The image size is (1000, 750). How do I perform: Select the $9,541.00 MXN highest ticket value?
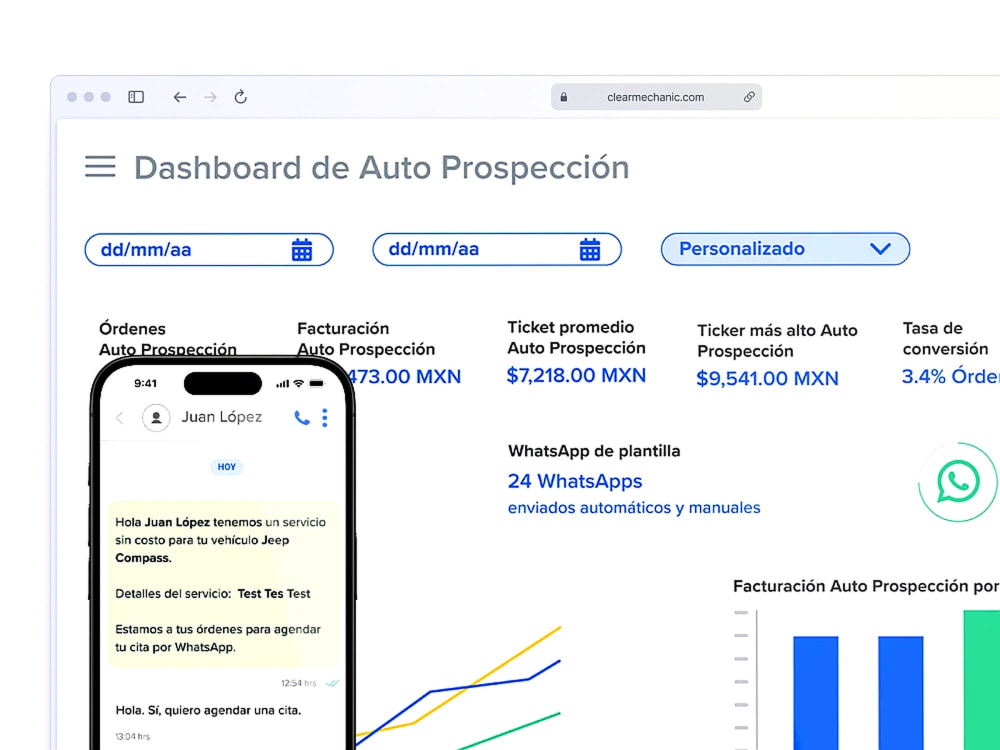pos(767,378)
